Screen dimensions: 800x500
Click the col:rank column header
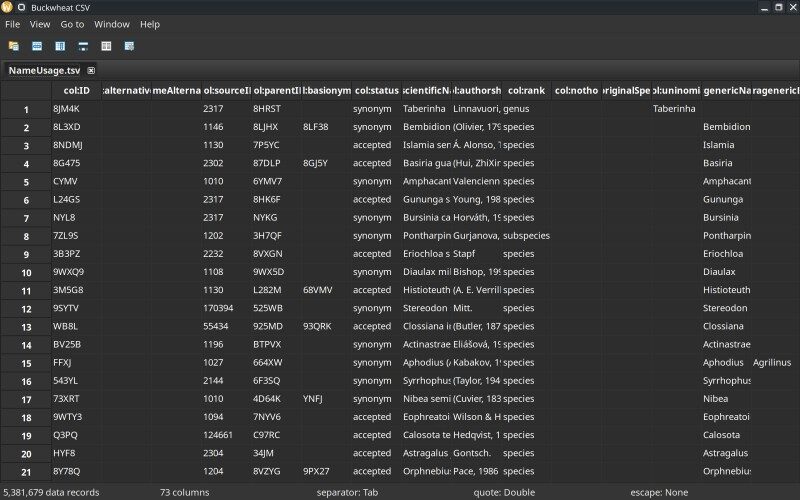coord(527,90)
